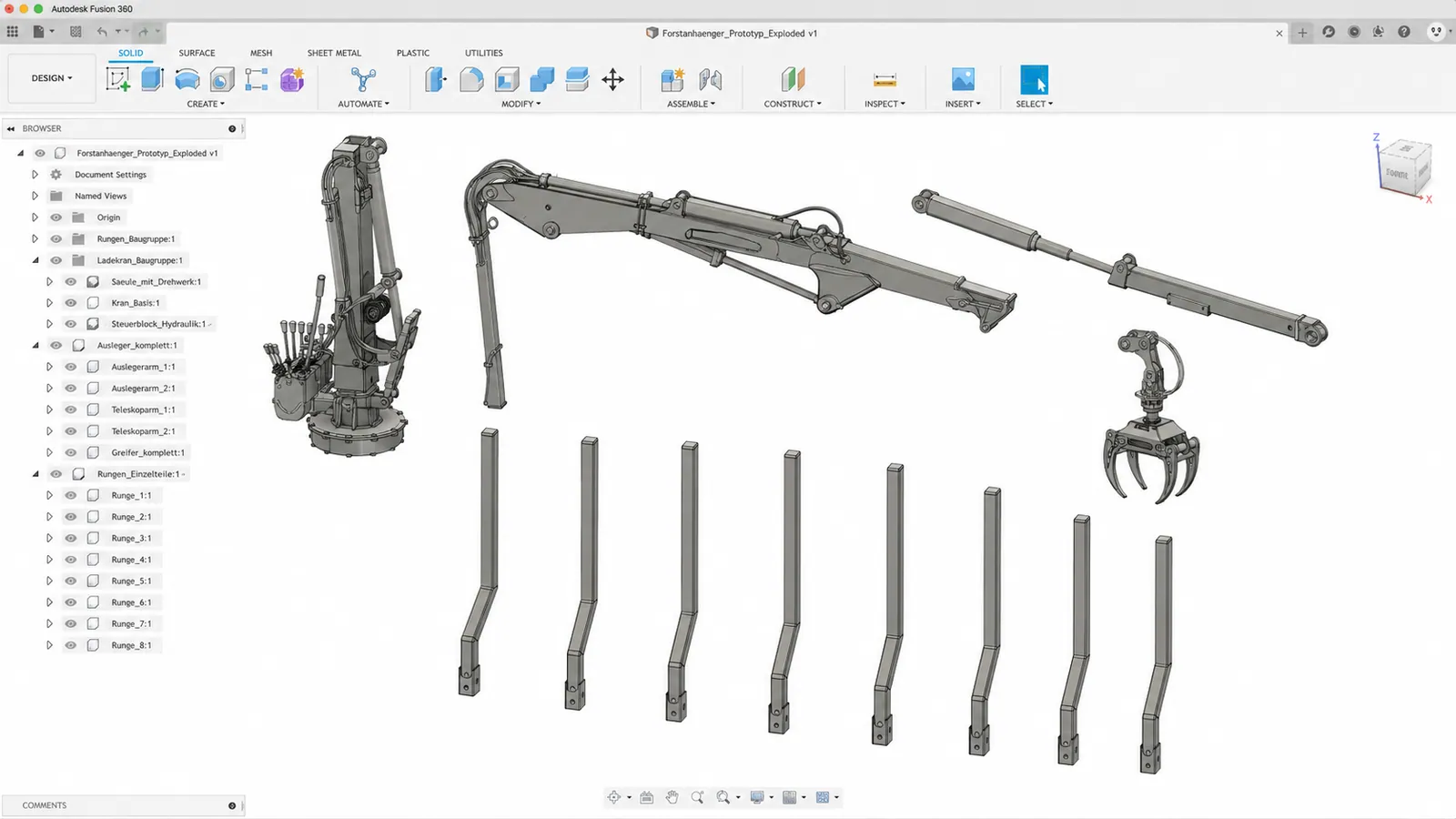1456x819 pixels.
Task: Click the Insert image icon
Action: pos(963,80)
